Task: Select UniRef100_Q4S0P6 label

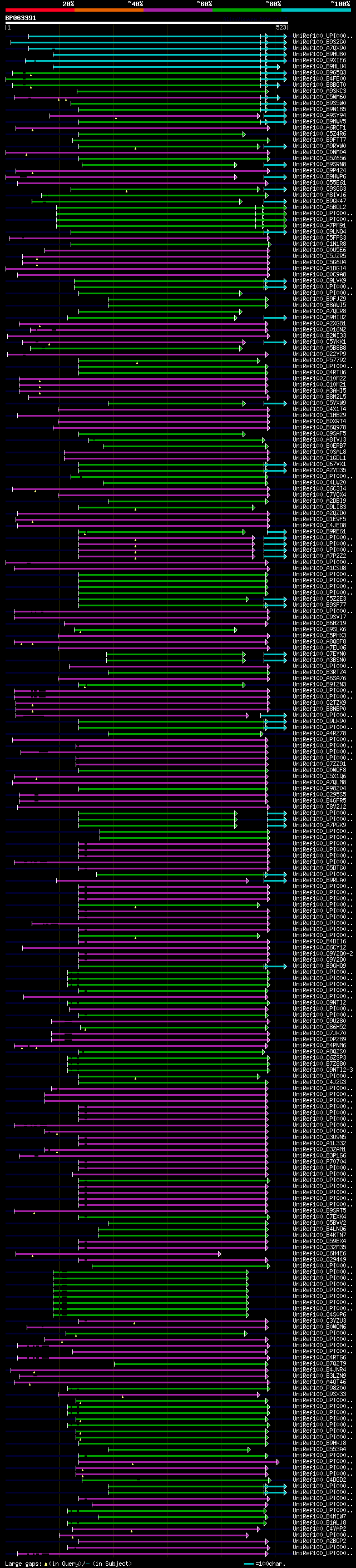Action: (x=319, y=1314)
